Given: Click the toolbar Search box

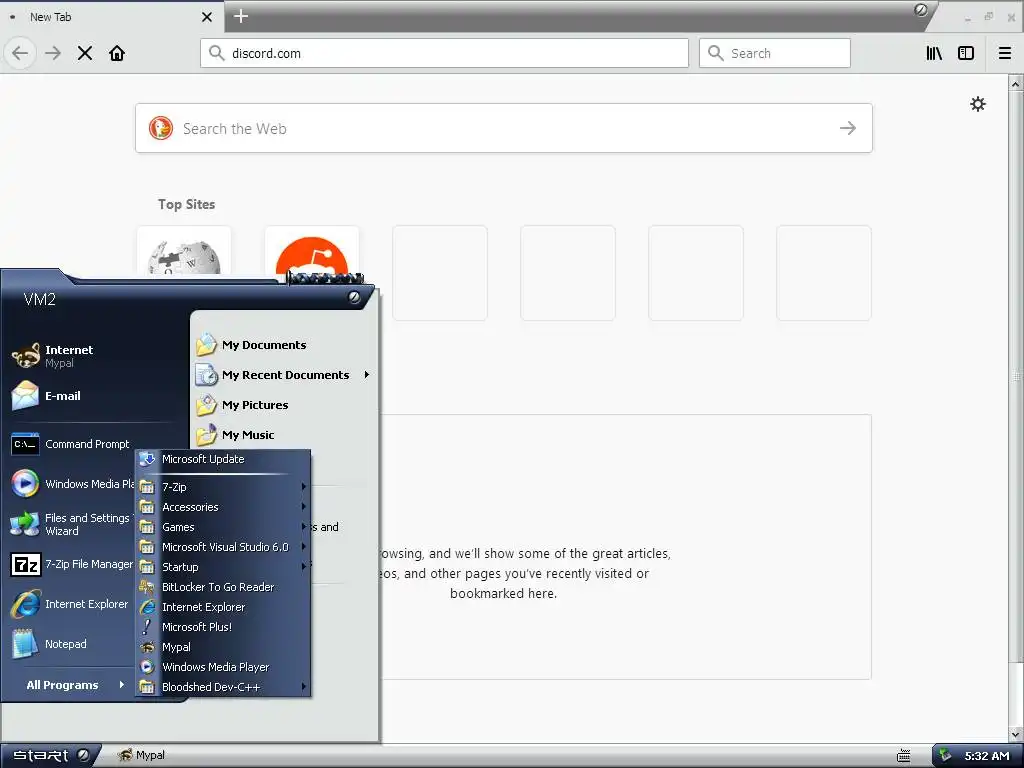Looking at the screenshot, I should 775,53.
